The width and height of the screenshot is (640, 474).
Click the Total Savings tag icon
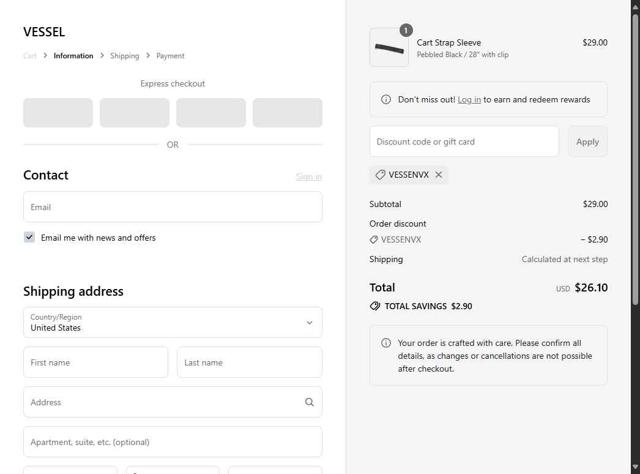pos(375,306)
